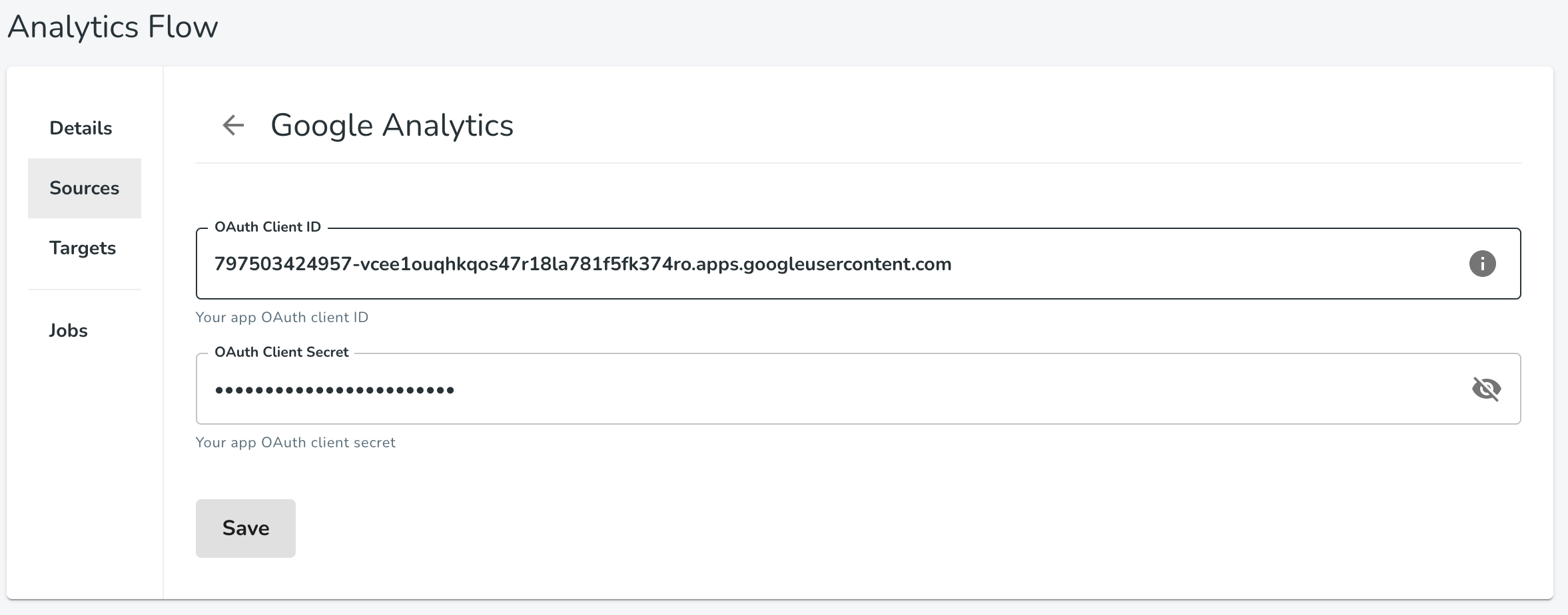Click the Analytics Flow page title
The width and height of the screenshot is (1568, 615).
click(x=113, y=27)
